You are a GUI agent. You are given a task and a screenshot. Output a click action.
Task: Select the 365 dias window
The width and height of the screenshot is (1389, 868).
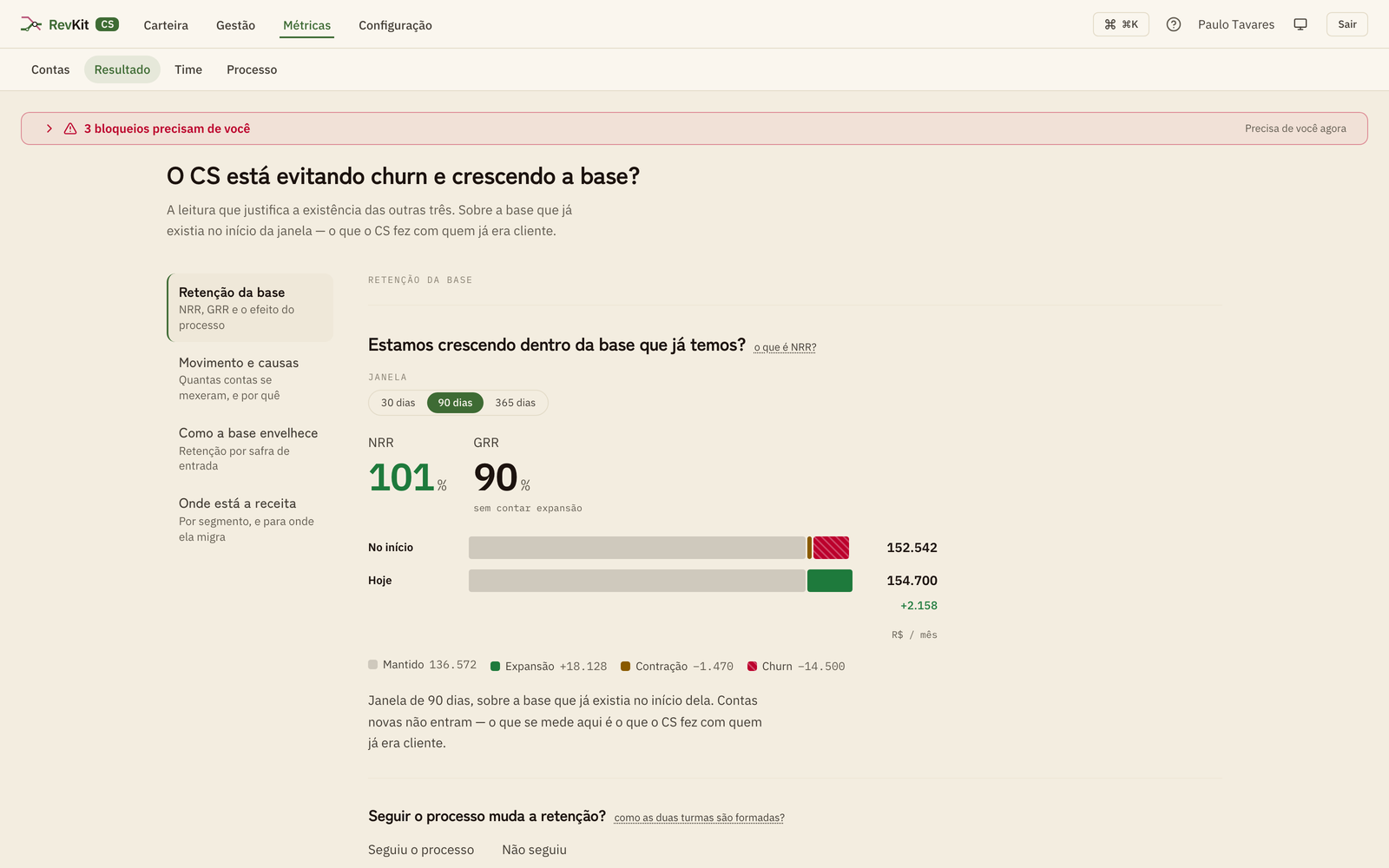pos(515,403)
